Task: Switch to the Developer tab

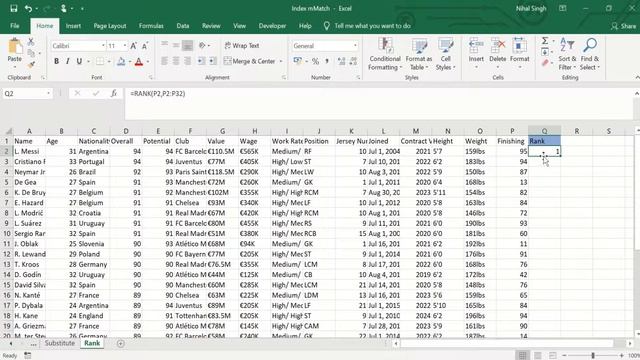Action: [272, 26]
